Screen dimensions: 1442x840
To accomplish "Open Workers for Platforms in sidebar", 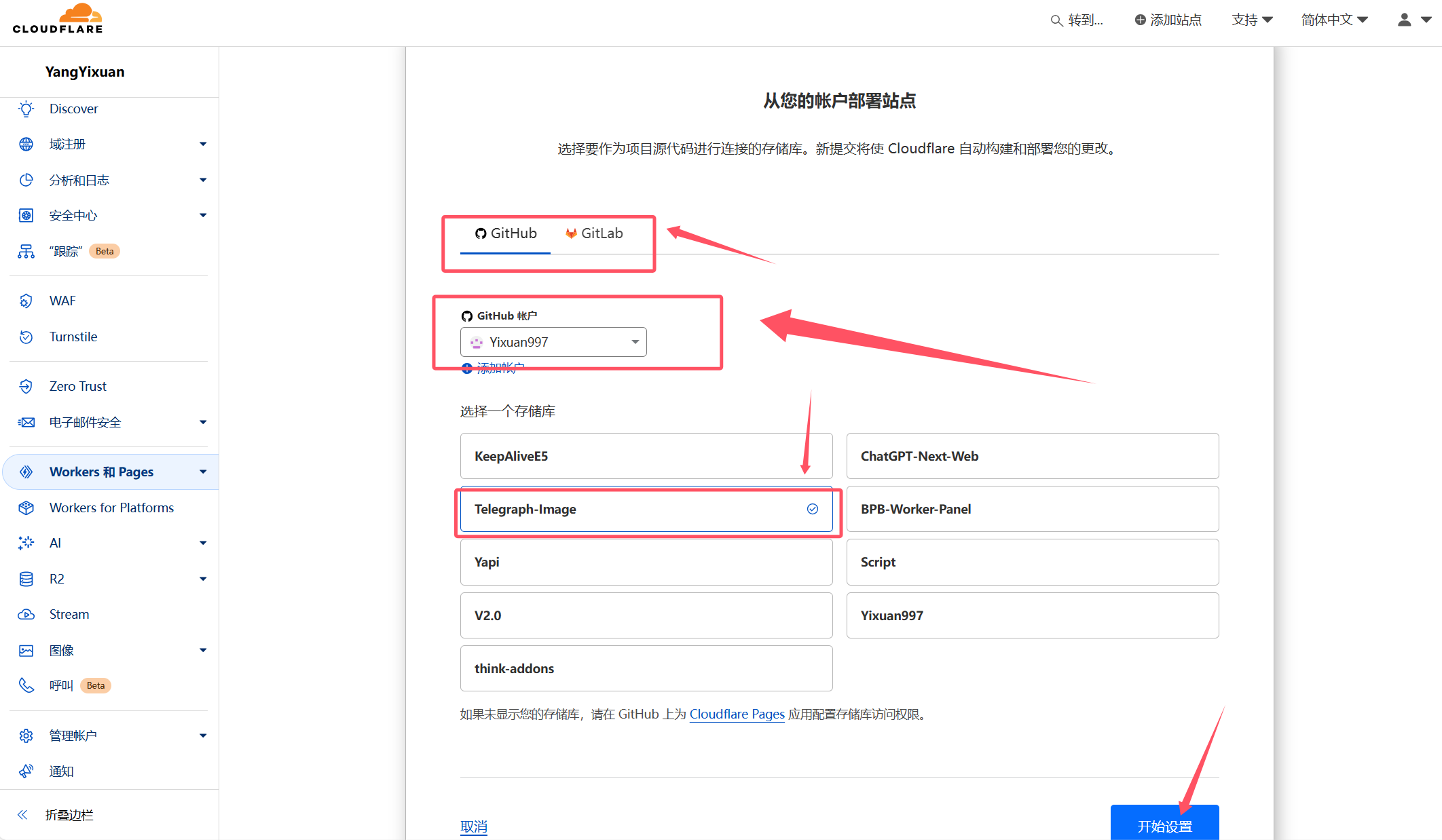I will (111, 508).
